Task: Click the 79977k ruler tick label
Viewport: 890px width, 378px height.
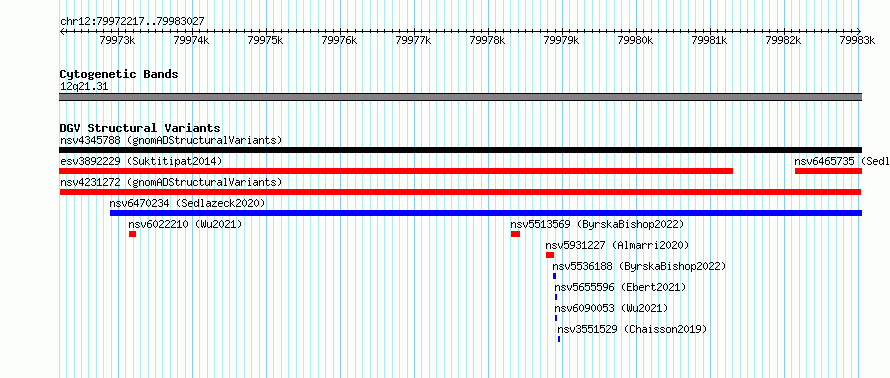Action: coord(413,40)
